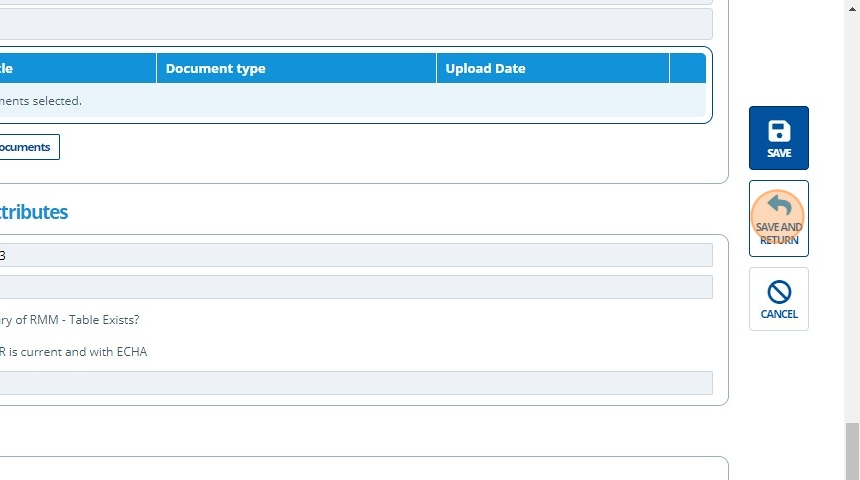Focus the input field containing 3
The image size is (860, 480).
point(356,256)
